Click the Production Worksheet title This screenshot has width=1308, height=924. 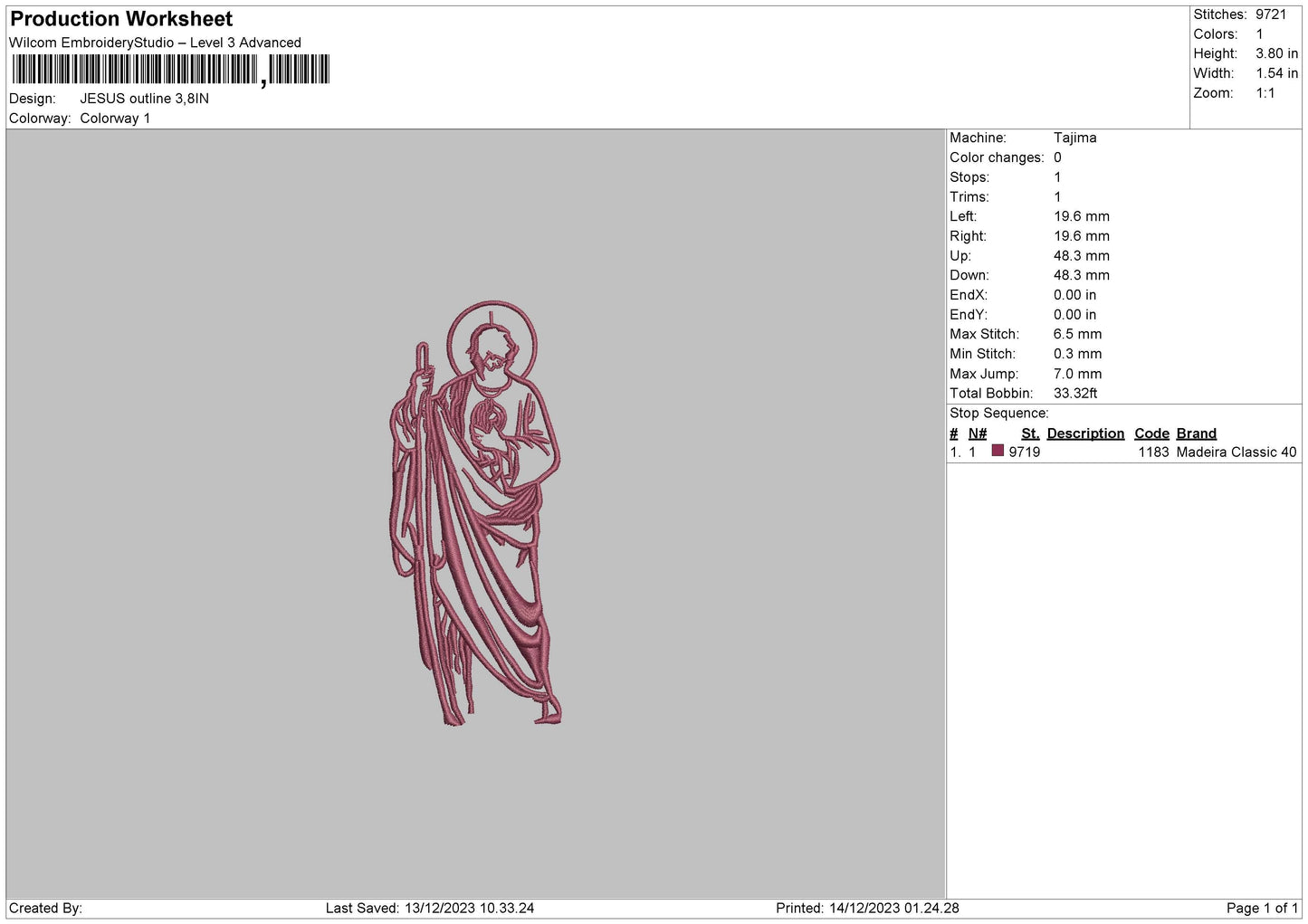(x=121, y=19)
